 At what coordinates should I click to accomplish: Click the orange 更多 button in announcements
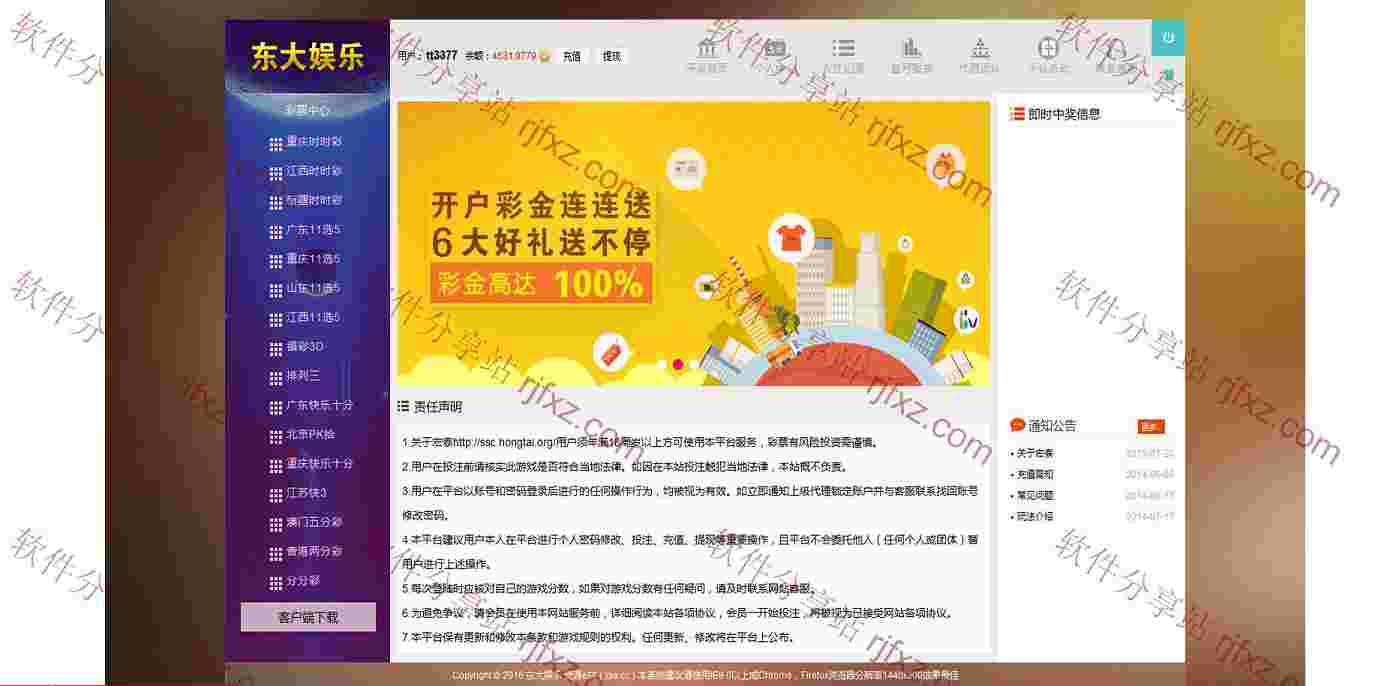(1151, 426)
